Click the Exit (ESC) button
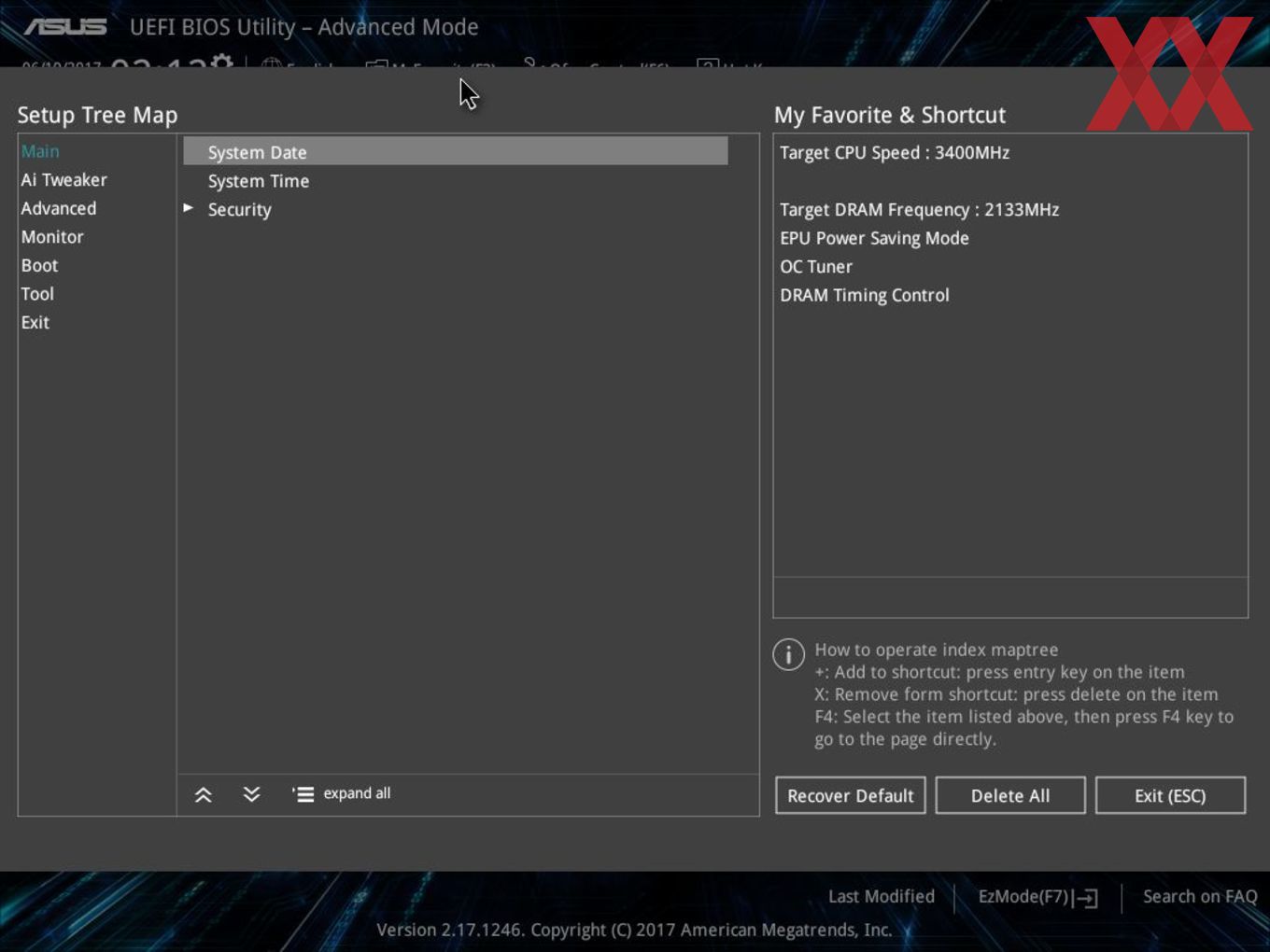This screenshot has width=1270, height=952. 1170,795
